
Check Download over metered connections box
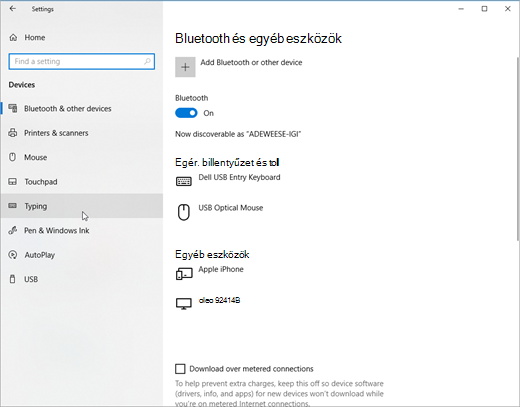point(180,369)
